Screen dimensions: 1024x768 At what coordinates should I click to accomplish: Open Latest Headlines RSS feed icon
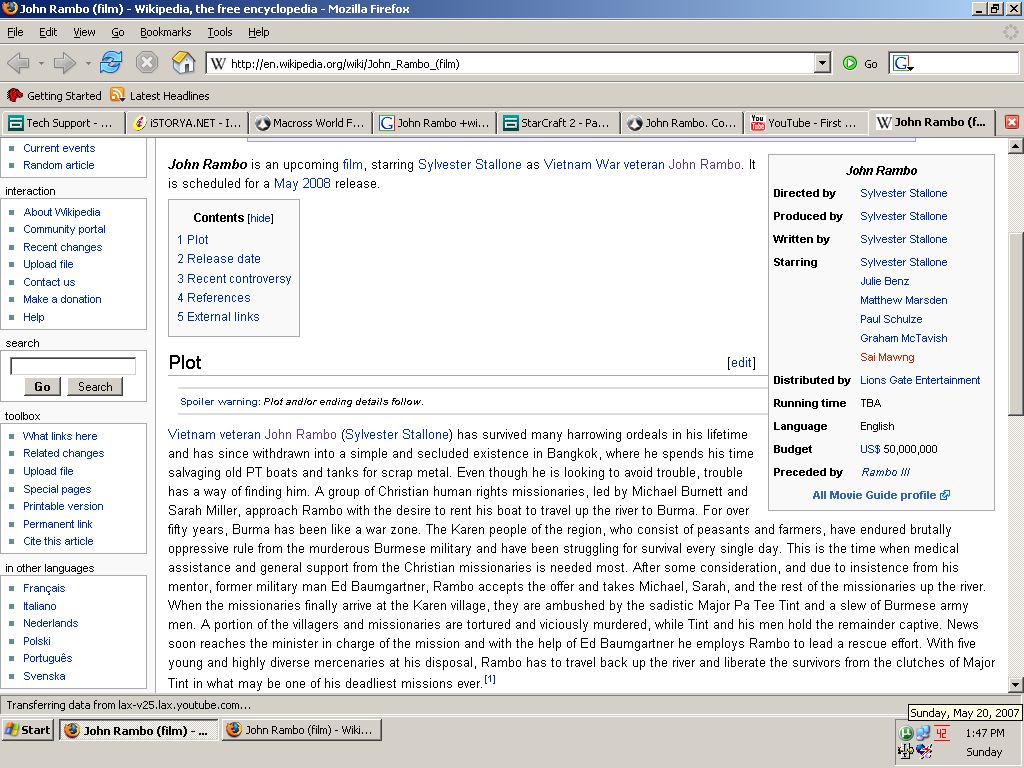(x=118, y=95)
